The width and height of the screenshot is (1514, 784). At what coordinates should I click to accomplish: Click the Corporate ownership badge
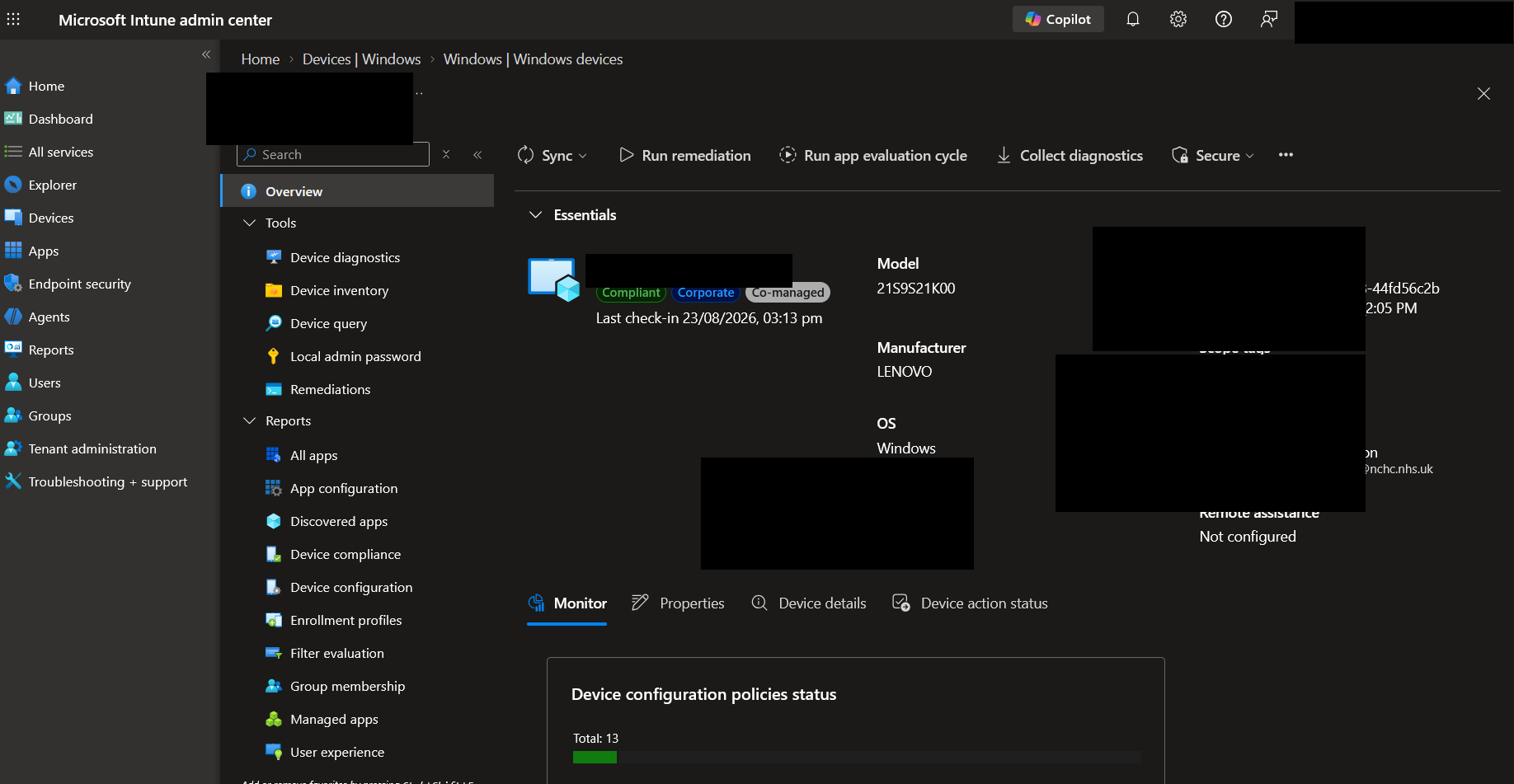(706, 293)
